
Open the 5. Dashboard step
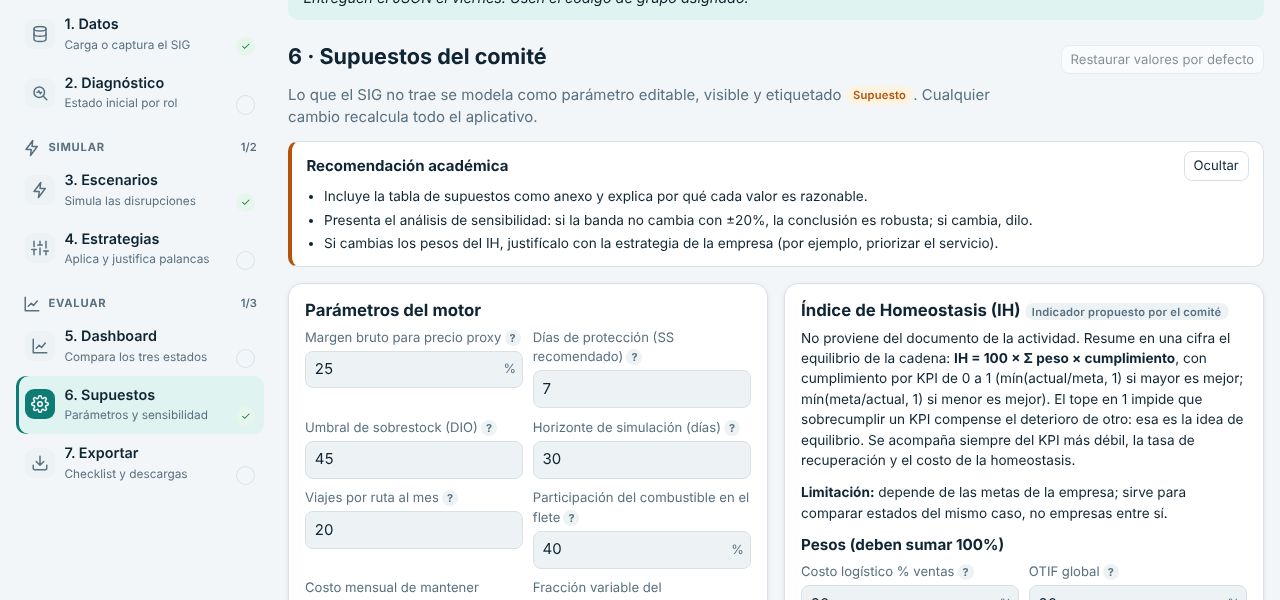tap(140, 346)
